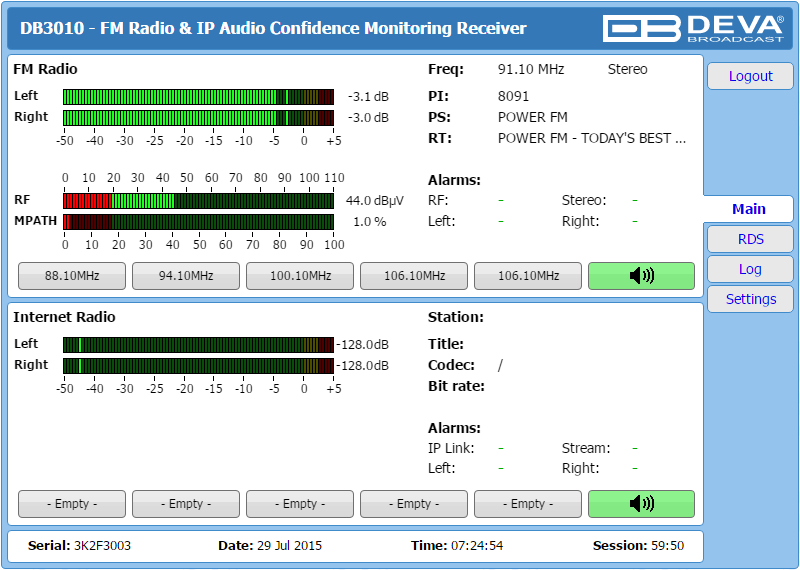Open the Main tab
The width and height of the screenshot is (800, 570).
[x=748, y=209]
